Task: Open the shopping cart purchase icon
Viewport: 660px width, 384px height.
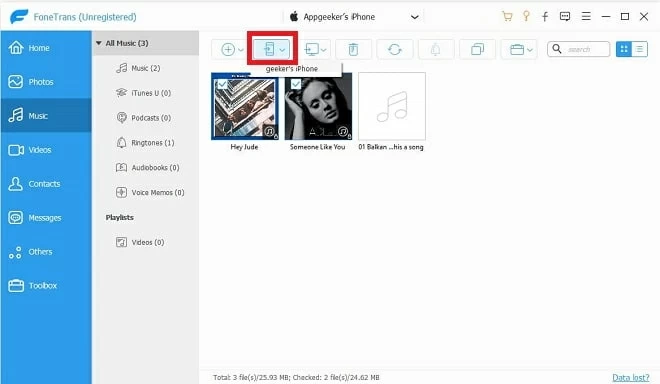Action: click(507, 16)
